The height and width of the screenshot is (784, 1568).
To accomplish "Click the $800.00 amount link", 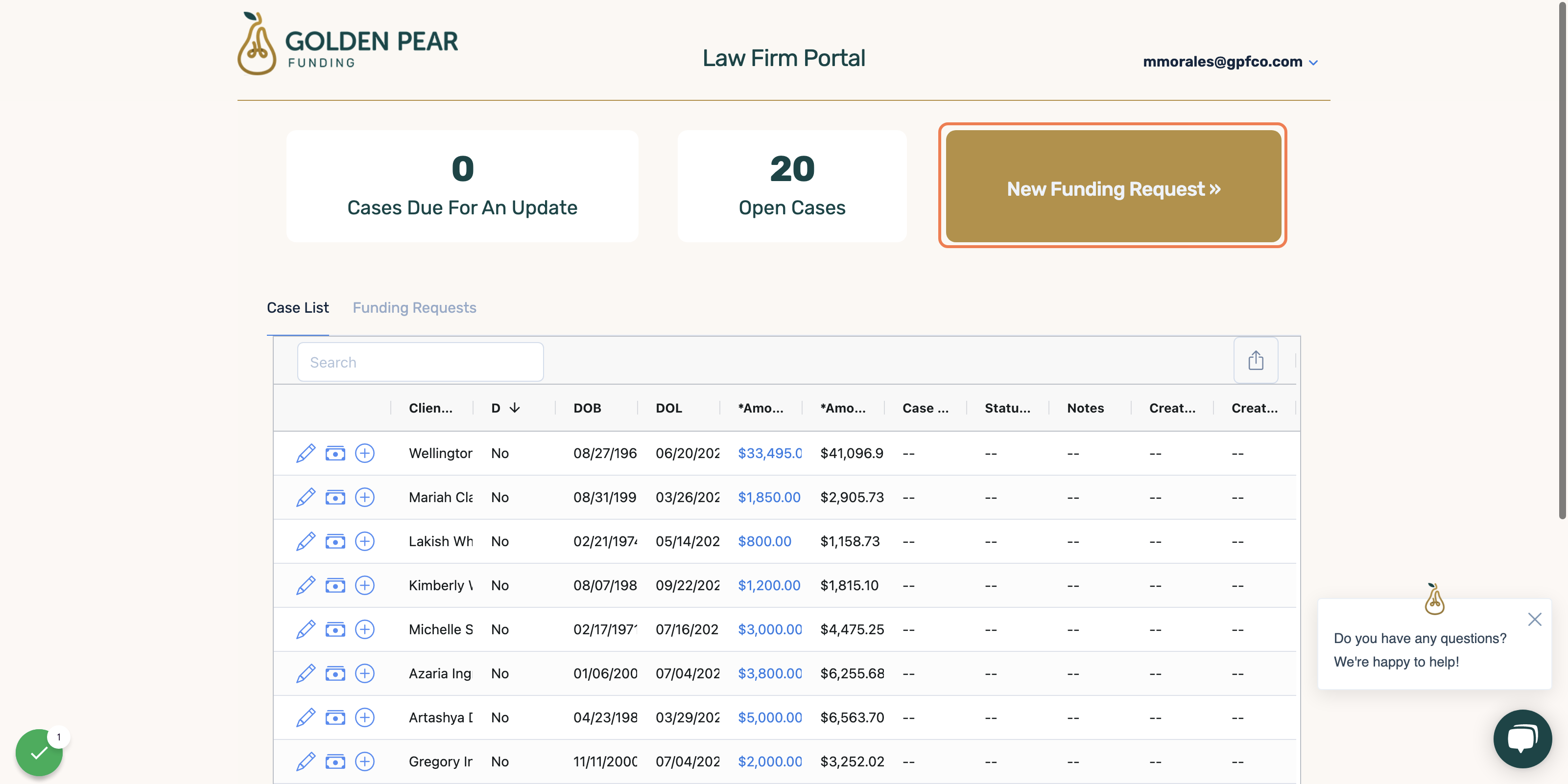I will coord(764,541).
